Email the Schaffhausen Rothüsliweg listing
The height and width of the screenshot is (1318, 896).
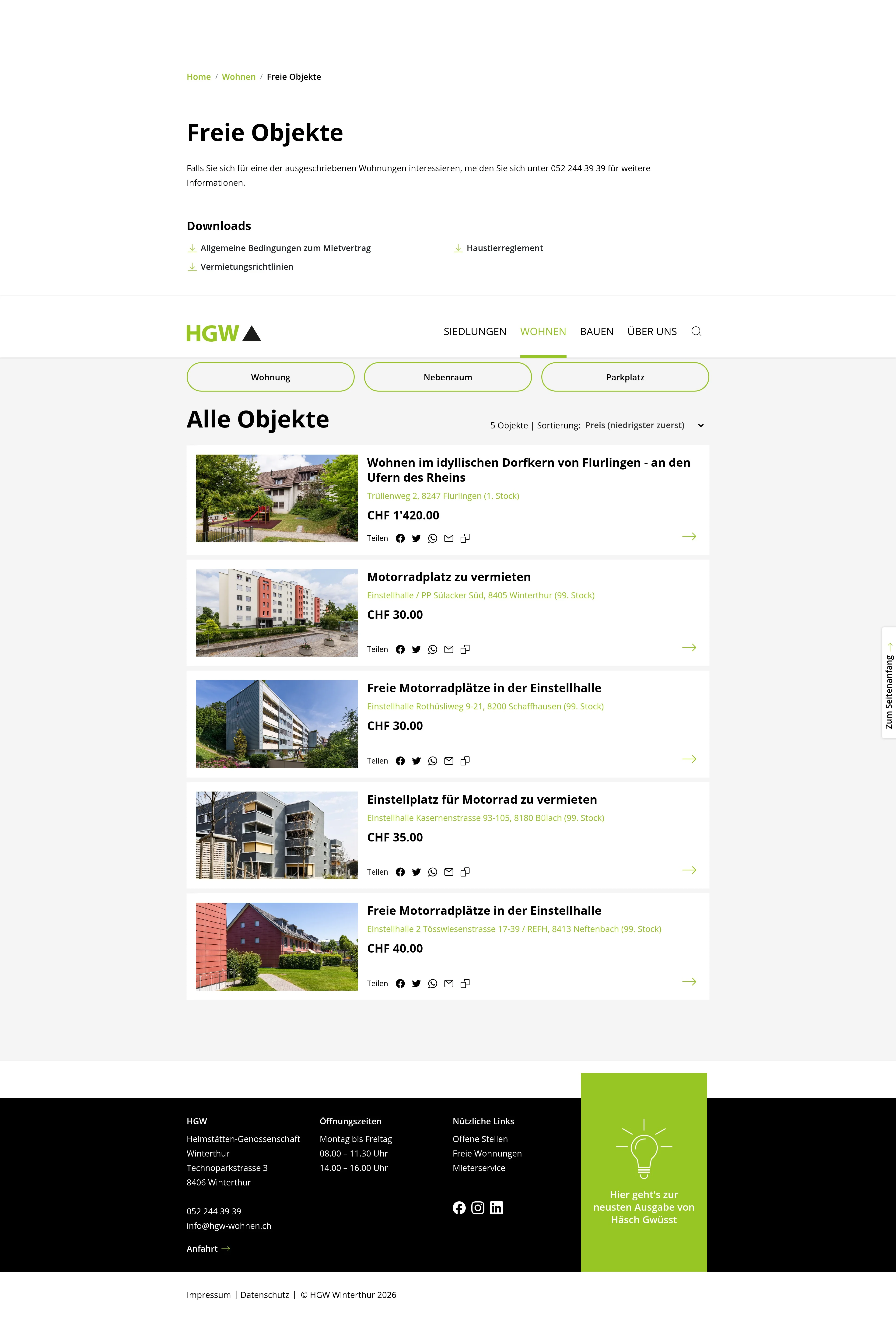pyautogui.click(x=448, y=761)
